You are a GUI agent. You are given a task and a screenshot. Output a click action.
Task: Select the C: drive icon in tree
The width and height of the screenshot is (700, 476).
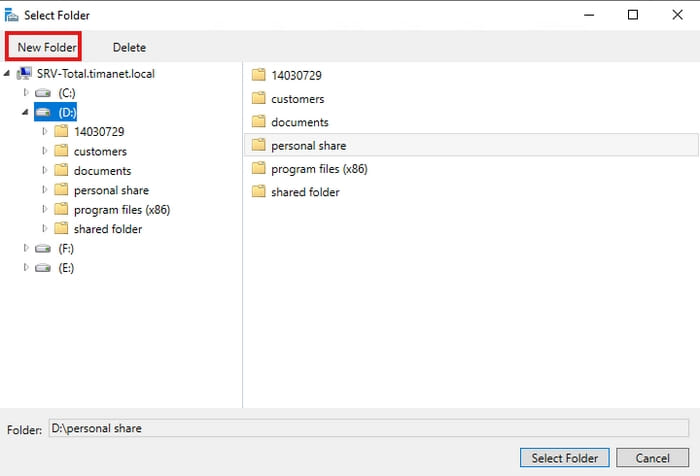point(43,93)
